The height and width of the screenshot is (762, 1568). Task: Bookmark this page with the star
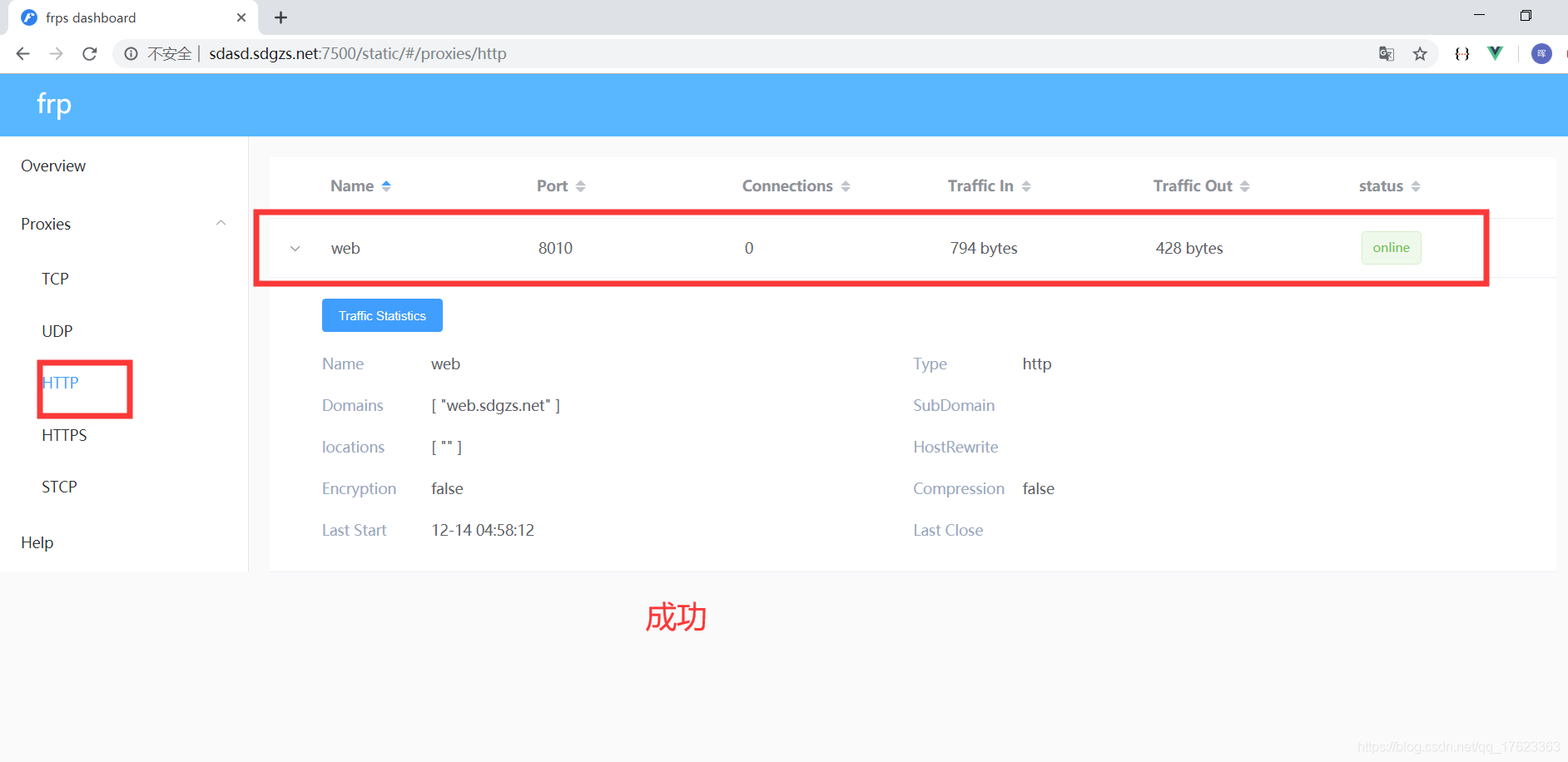click(x=1420, y=54)
